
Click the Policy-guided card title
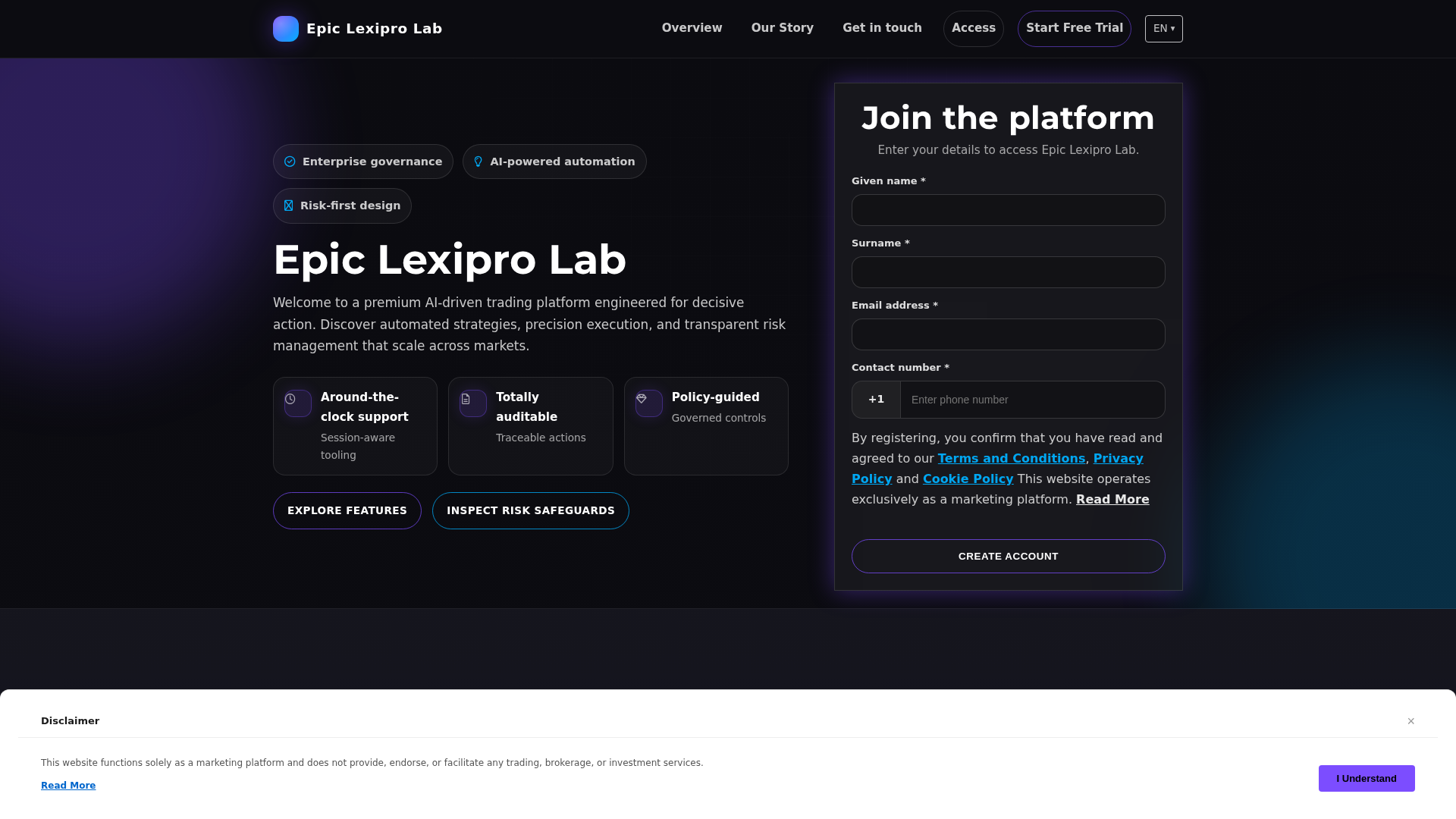[716, 397]
